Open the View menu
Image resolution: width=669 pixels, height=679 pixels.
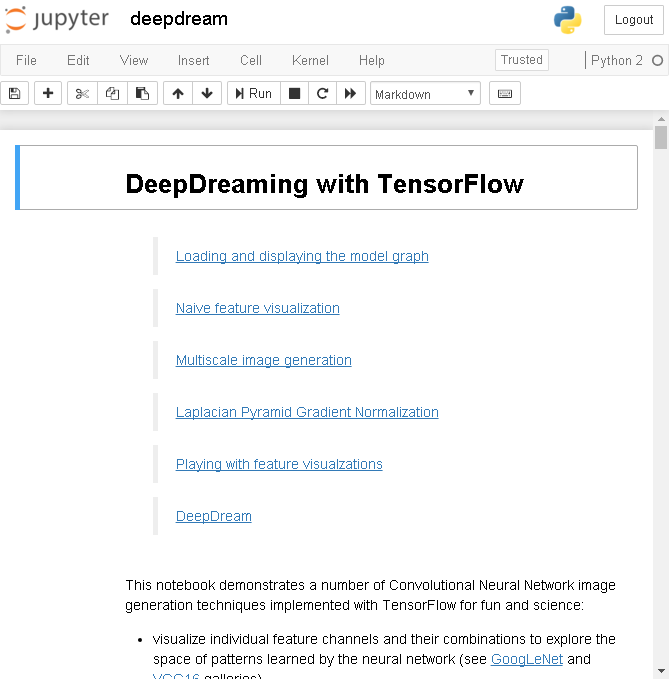pyautogui.click(x=134, y=60)
